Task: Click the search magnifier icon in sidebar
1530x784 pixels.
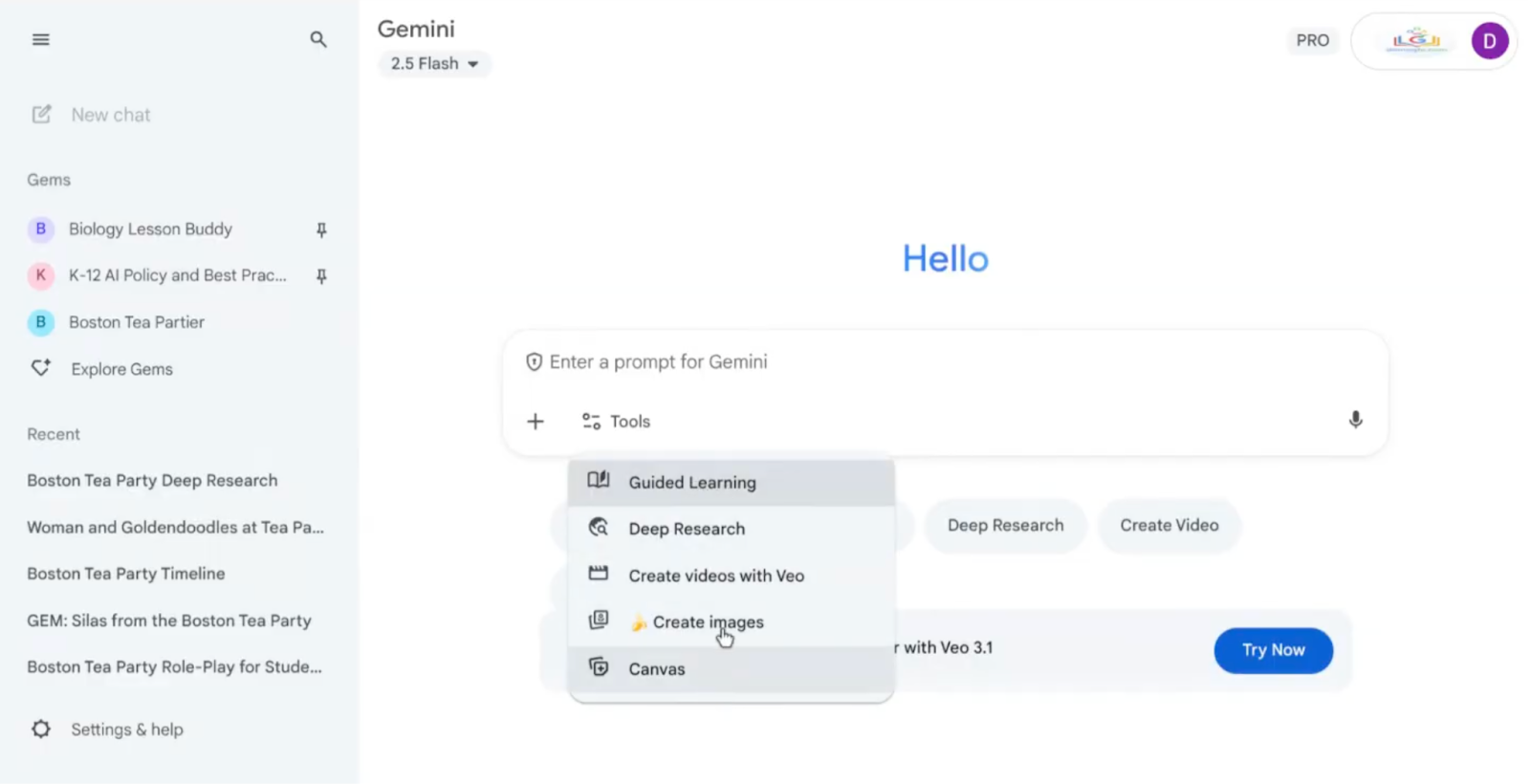Action: coord(318,39)
